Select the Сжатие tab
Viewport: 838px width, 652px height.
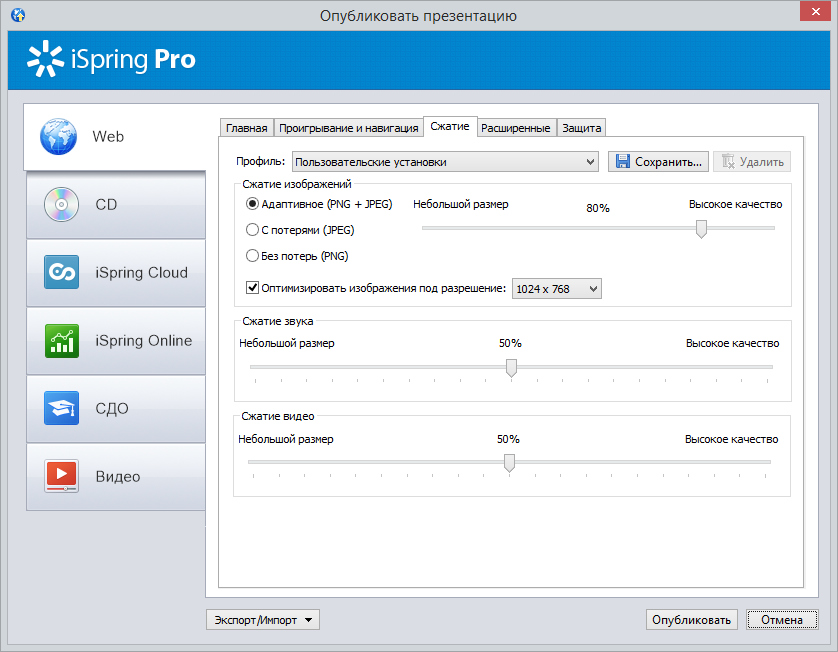coord(450,127)
